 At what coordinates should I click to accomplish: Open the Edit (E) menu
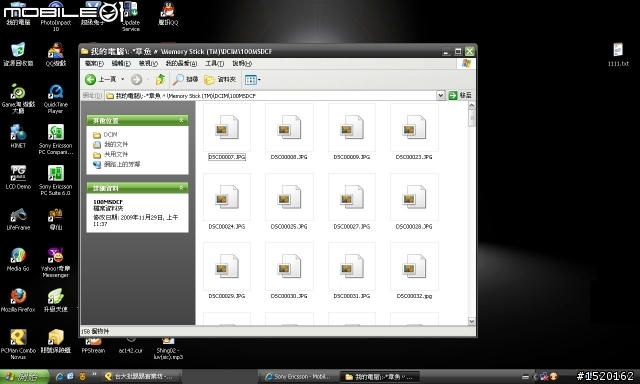pyautogui.click(x=121, y=64)
